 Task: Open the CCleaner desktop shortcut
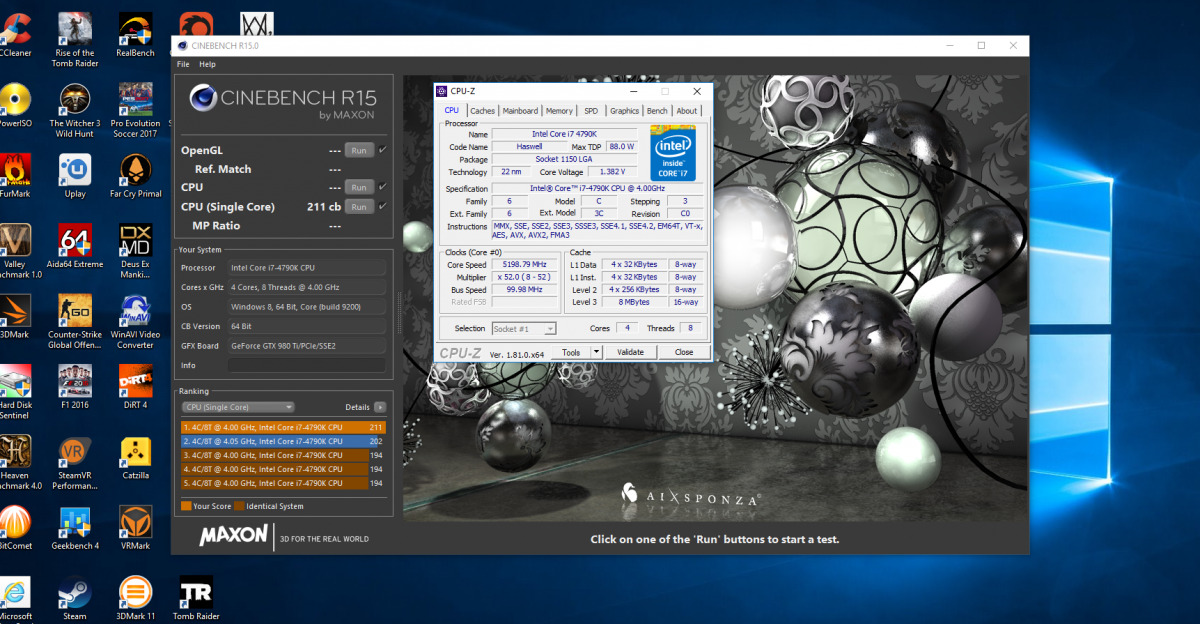(x=15, y=35)
